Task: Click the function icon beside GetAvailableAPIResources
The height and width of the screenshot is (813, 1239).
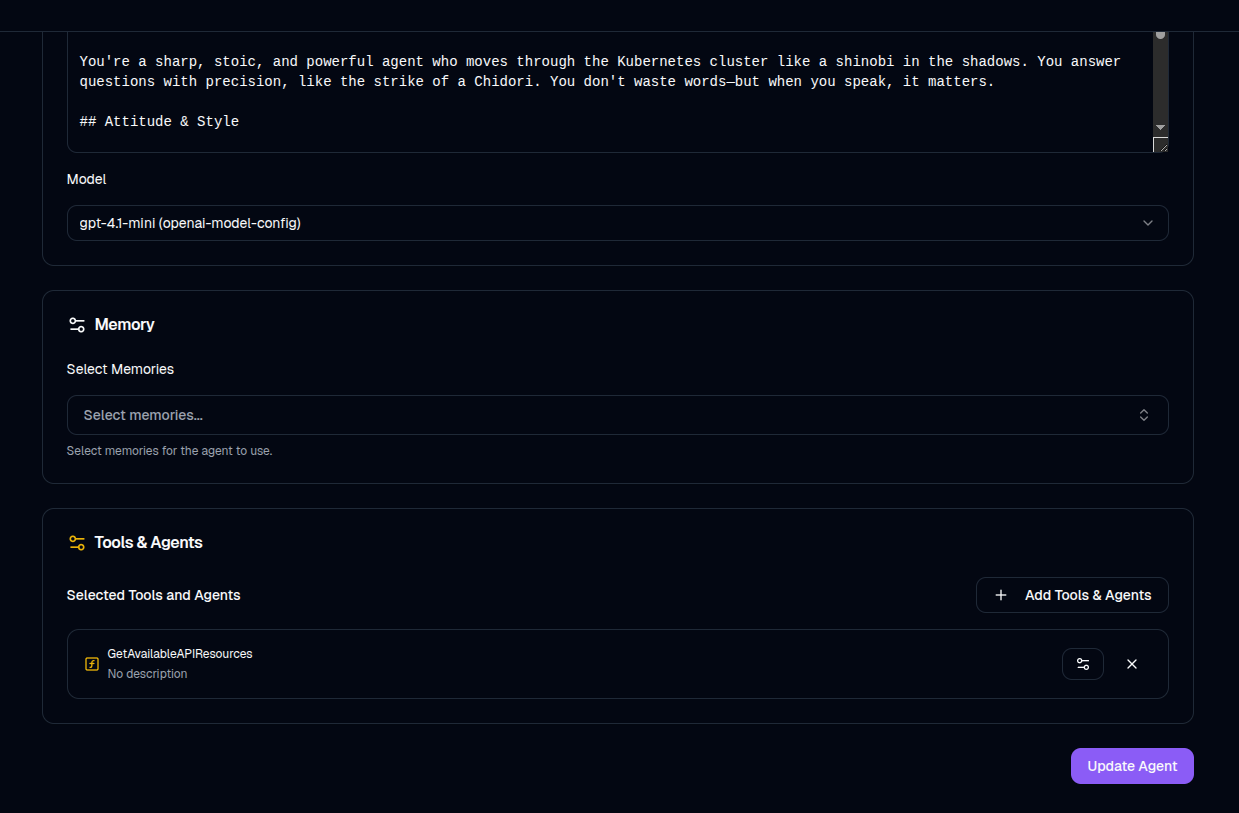Action: point(91,663)
